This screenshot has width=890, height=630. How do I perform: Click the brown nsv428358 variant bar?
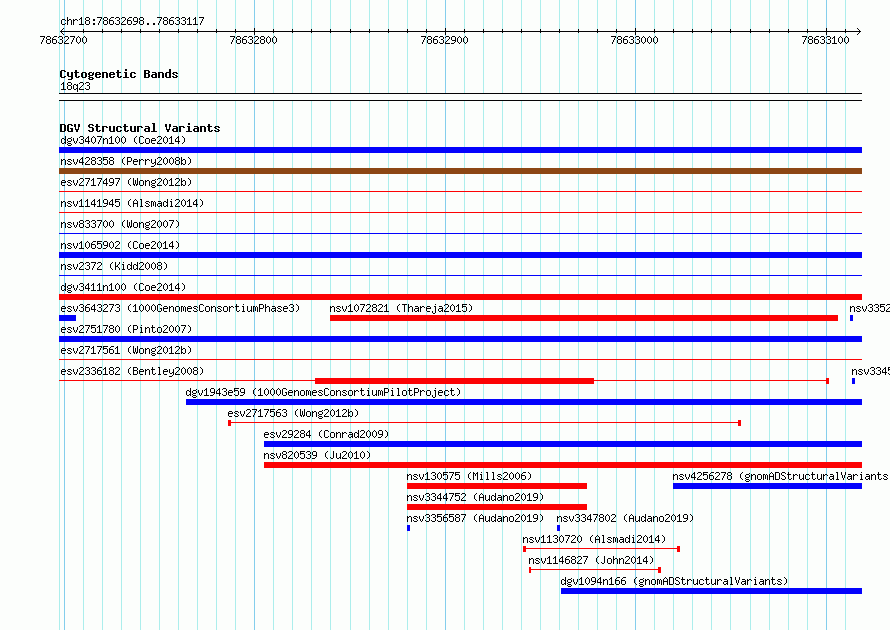460,171
